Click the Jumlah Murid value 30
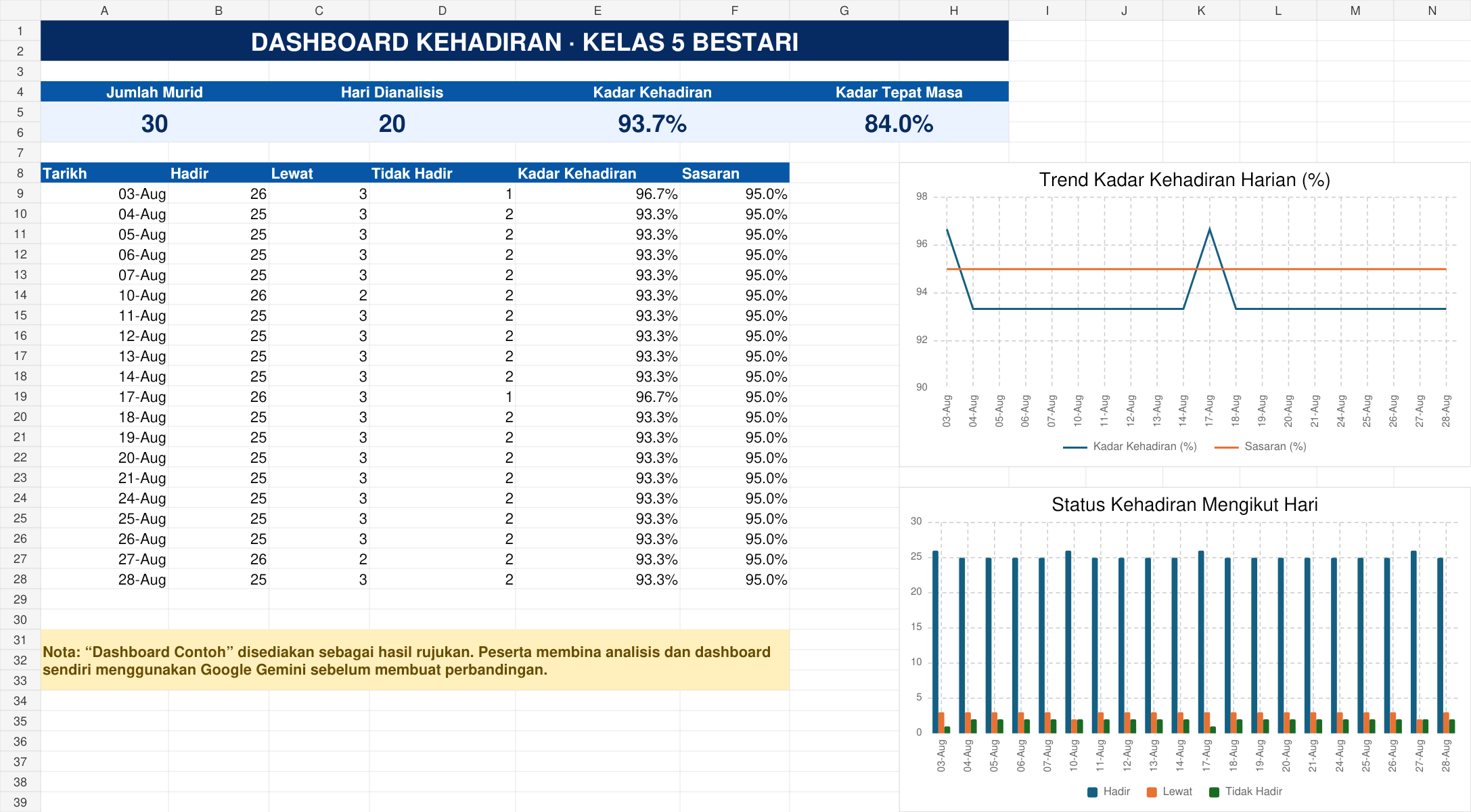Viewport: 1471px width, 812px height. 154,123
